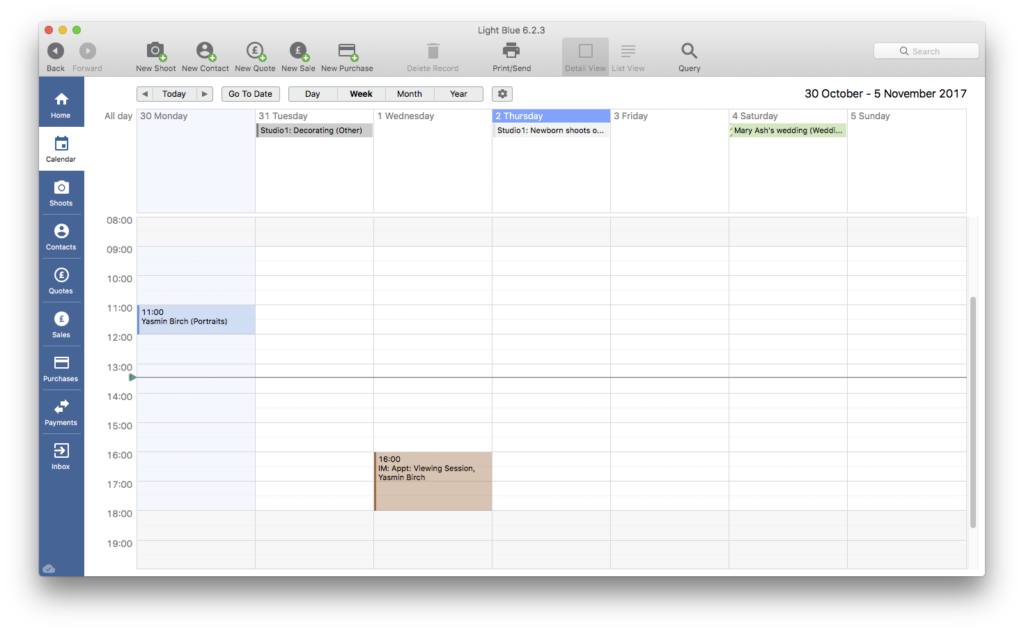
Task: Open the calendar settings gear menu
Action: pyautogui.click(x=502, y=93)
